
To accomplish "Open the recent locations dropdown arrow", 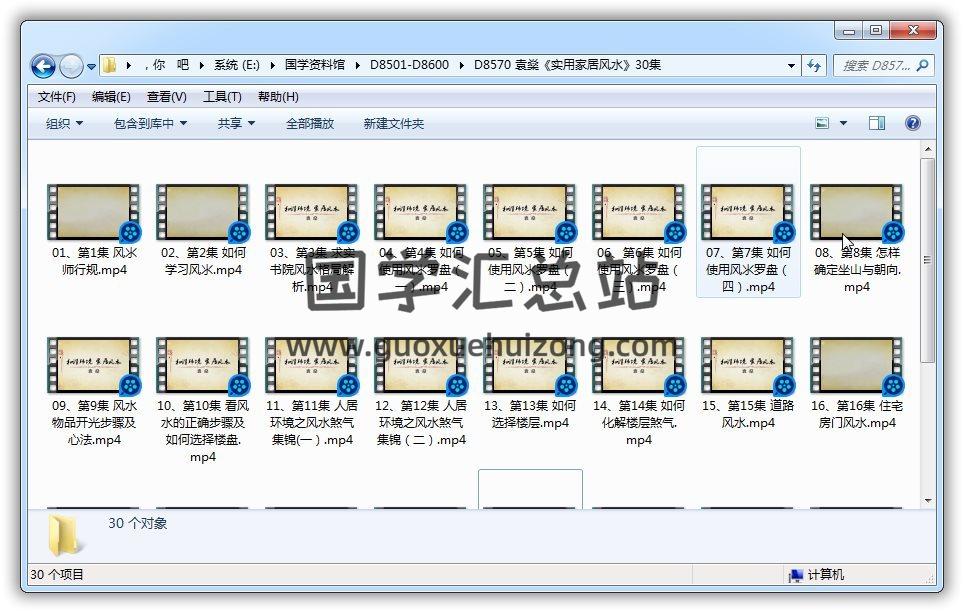I will [91, 66].
